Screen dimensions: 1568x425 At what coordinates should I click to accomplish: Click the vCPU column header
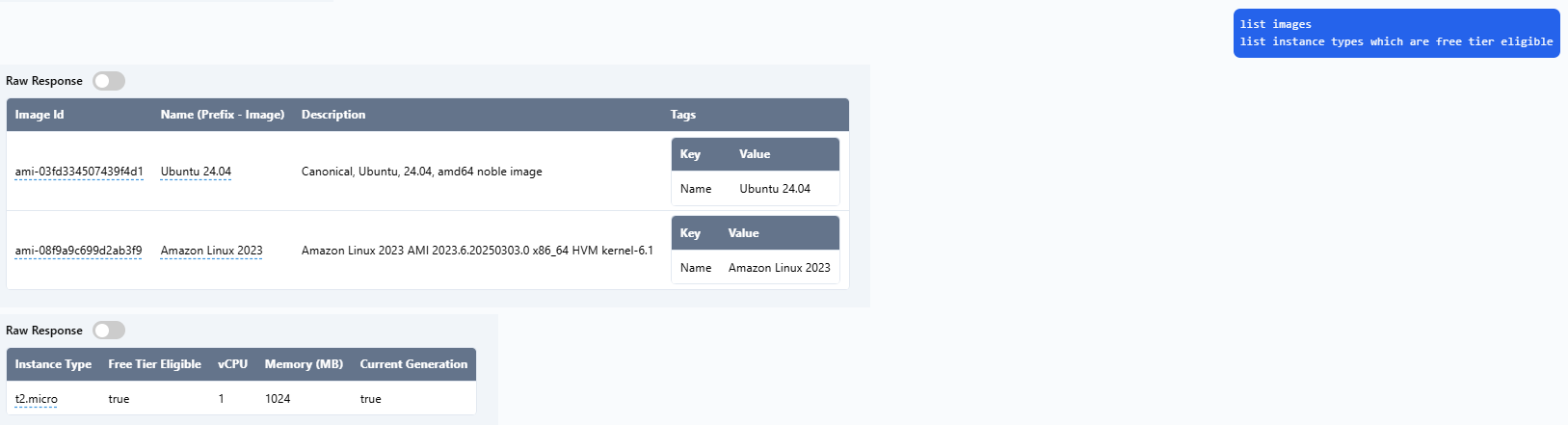pyautogui.click(x=232, y=364)
